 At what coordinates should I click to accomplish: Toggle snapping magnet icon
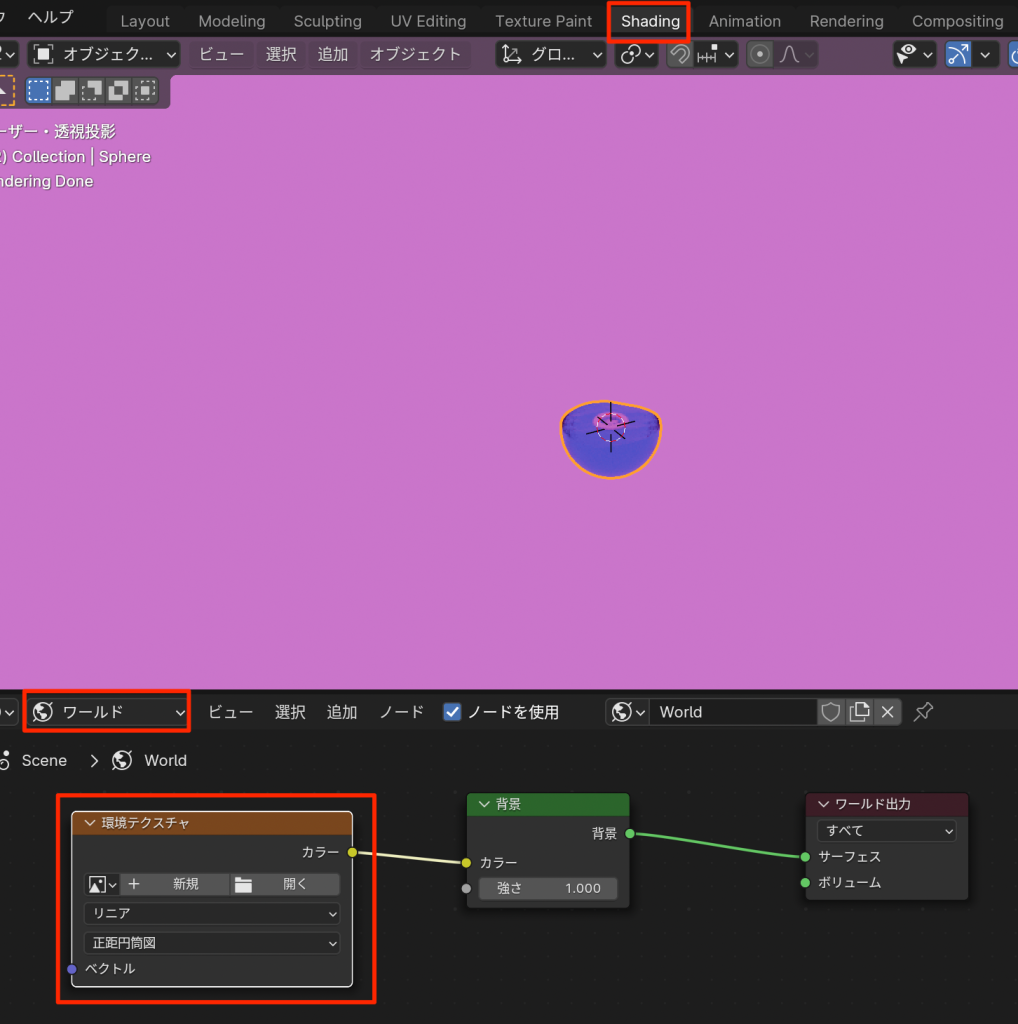pos(680,54)
